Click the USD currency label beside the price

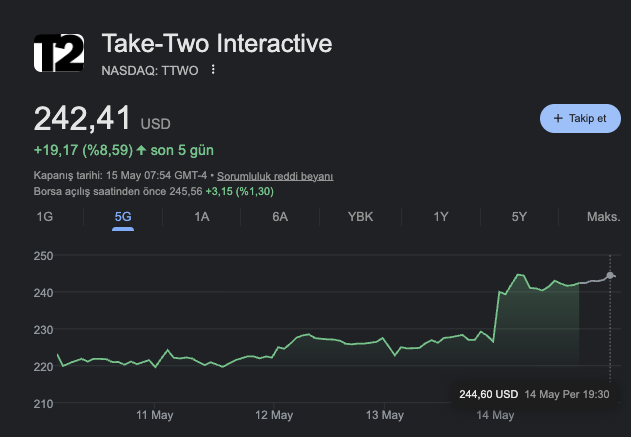tap(155, 124)
